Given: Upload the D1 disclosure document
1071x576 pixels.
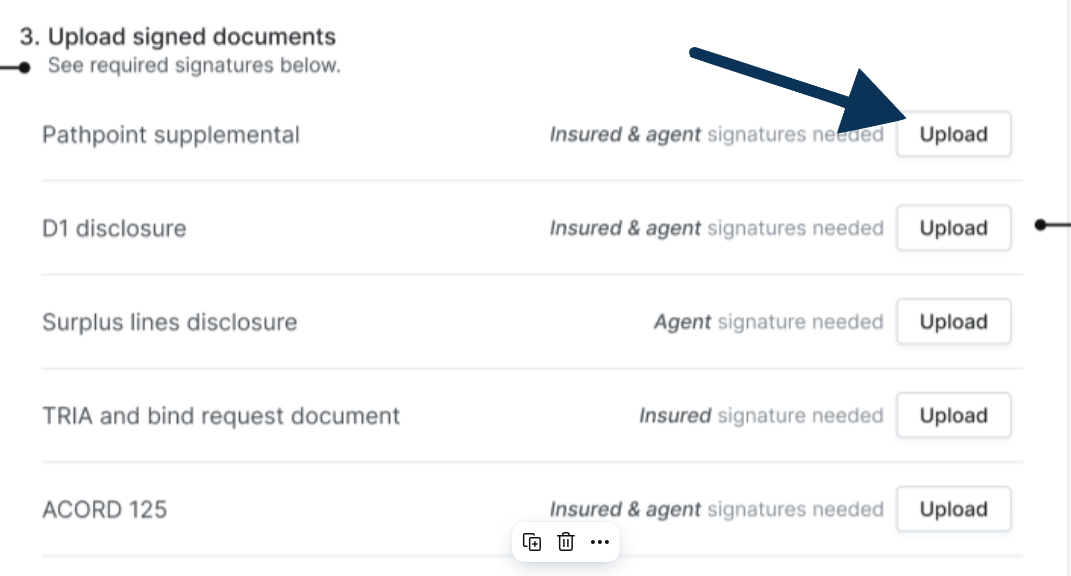Looking at the screenshot, I should [x=953, y=228].
